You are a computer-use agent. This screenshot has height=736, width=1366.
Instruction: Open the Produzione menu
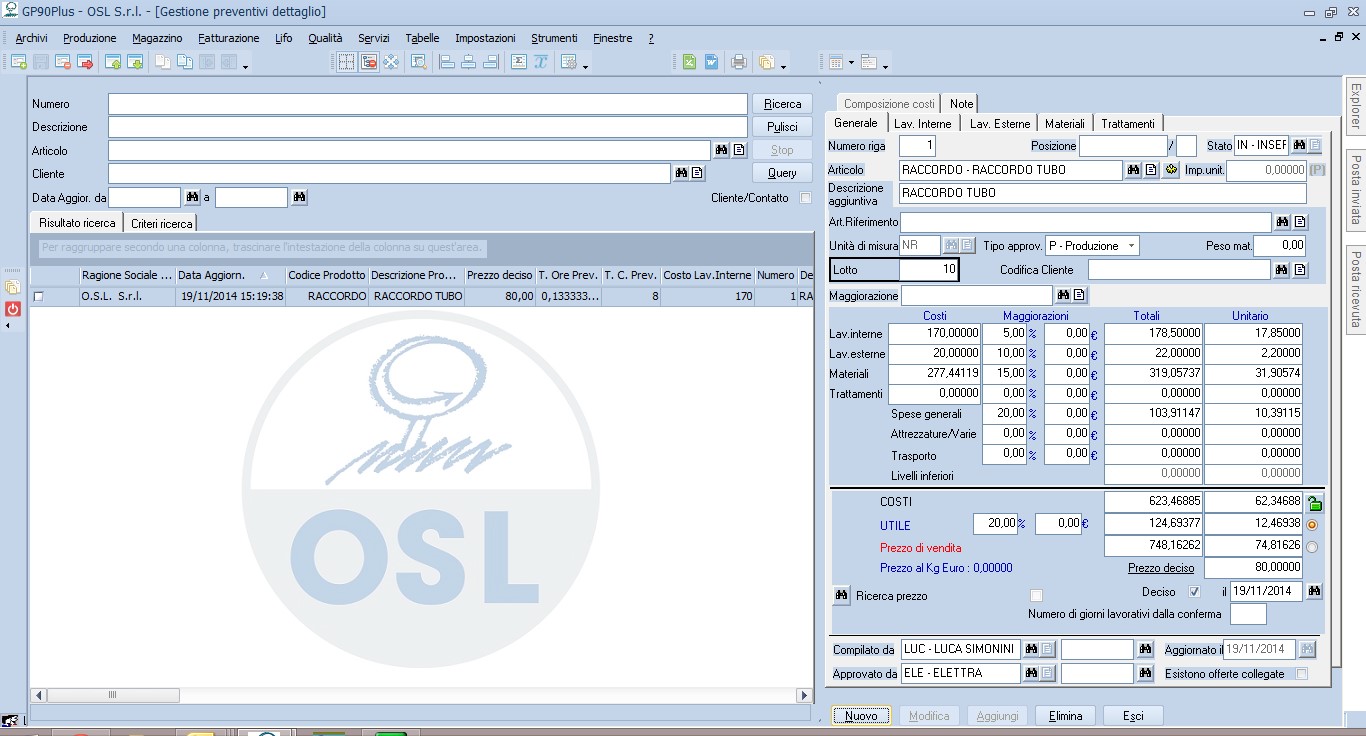coord(89,38)
